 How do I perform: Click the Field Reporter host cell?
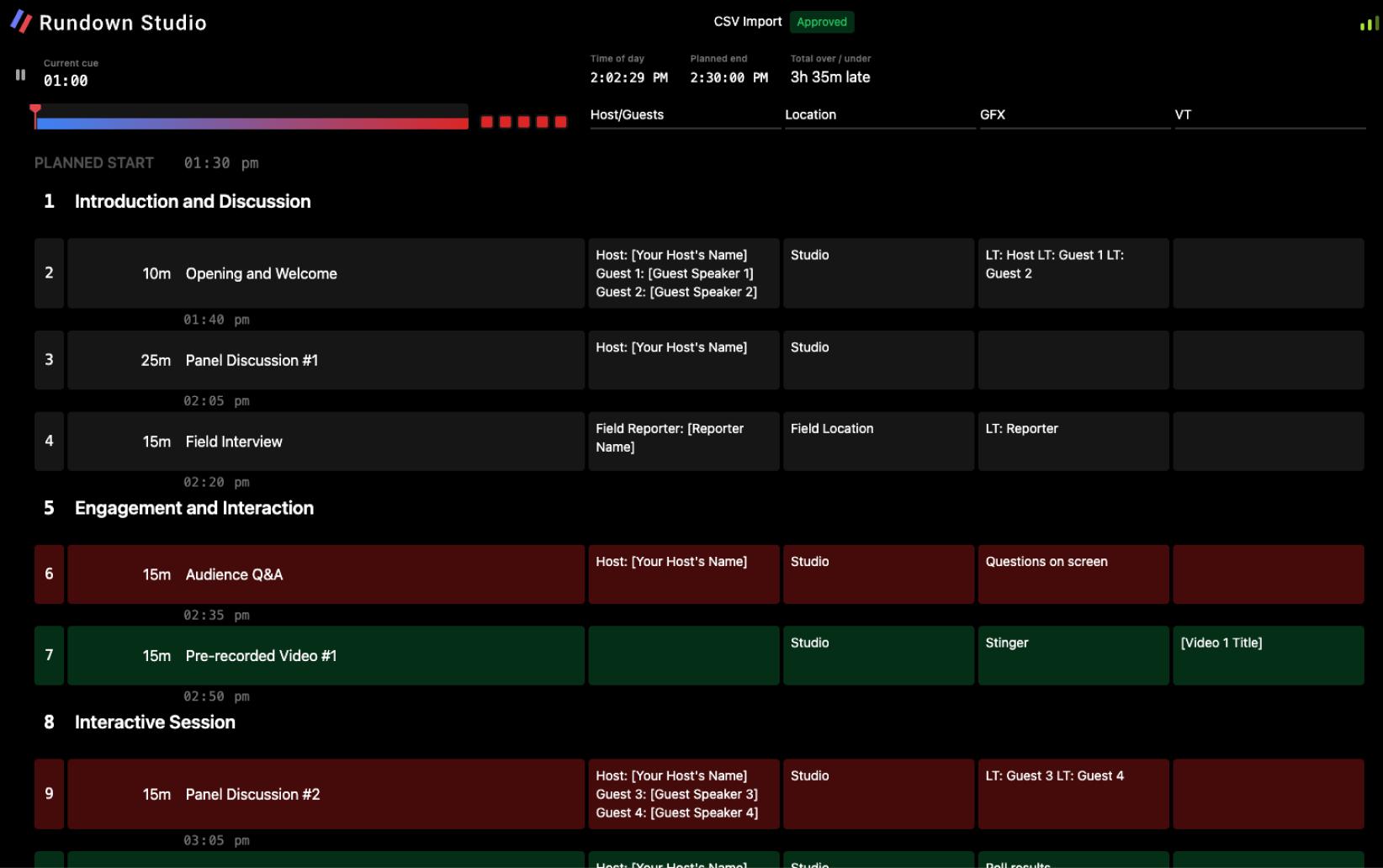[684, 442]
